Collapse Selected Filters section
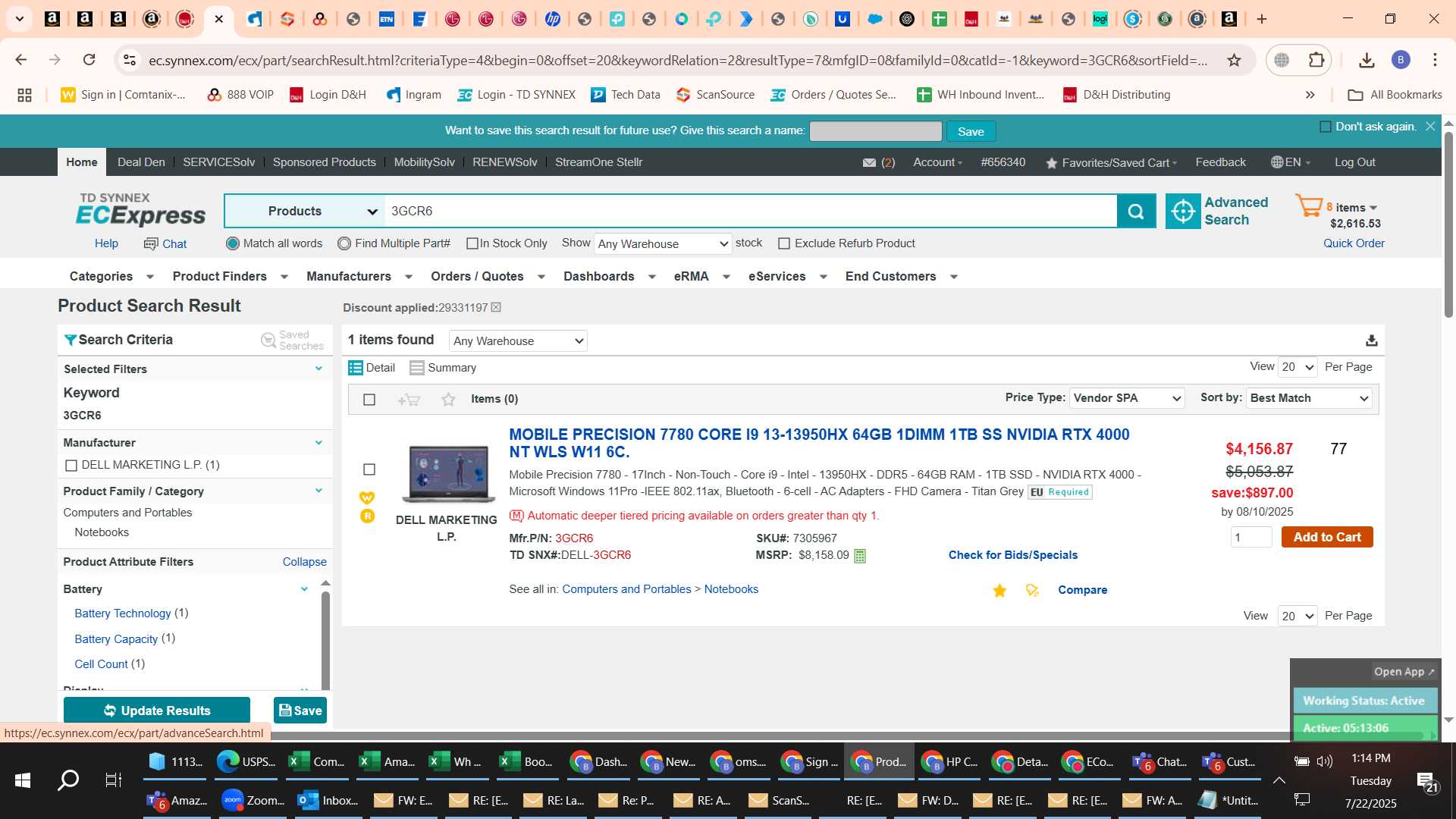This screenshot has height=819, width=1456. click(x=318, y=369)
